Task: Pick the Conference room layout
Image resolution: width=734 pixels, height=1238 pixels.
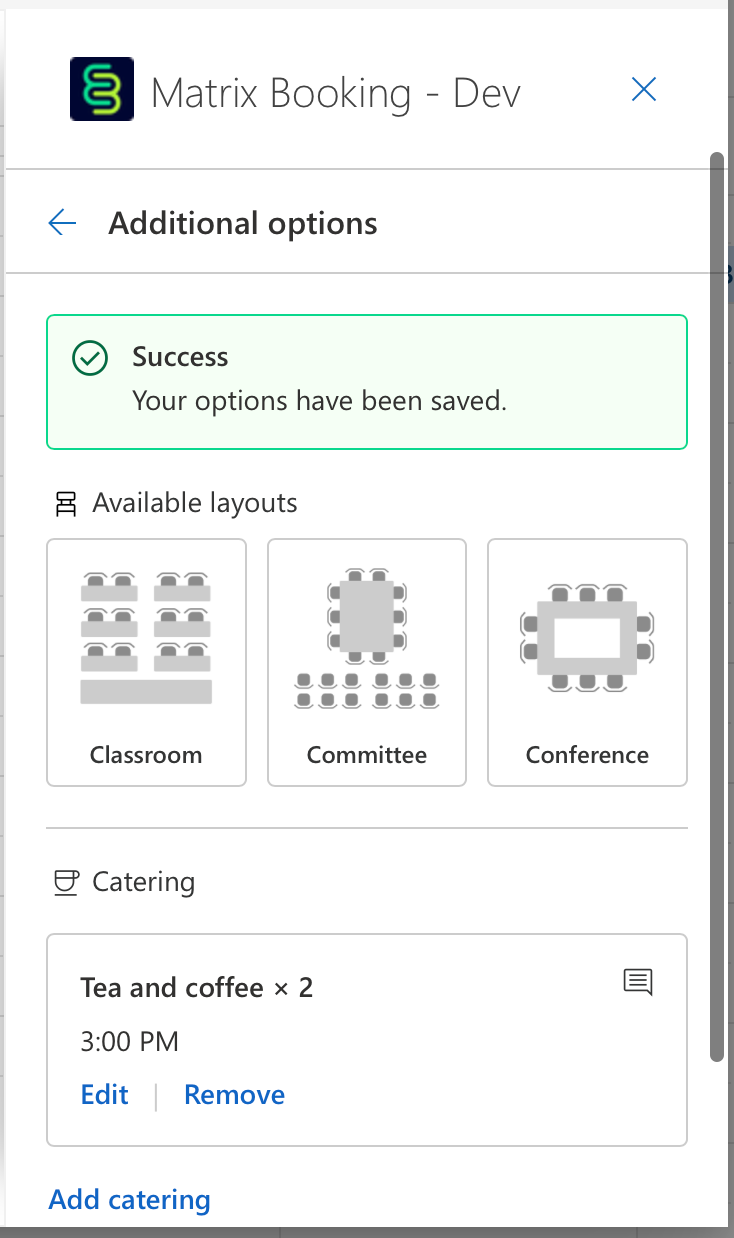Action: pyautogui.click(x=587, y=662)
